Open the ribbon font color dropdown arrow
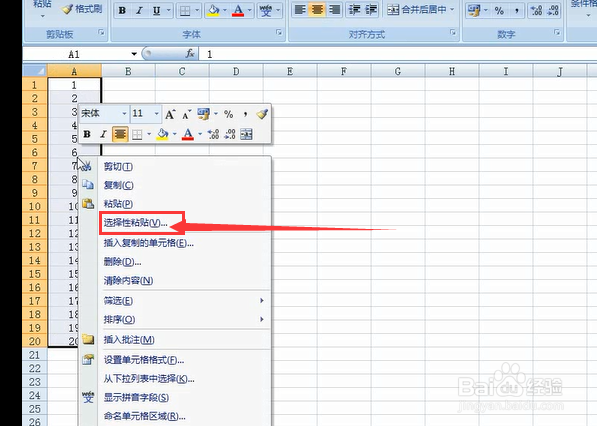 pos(249,11)
